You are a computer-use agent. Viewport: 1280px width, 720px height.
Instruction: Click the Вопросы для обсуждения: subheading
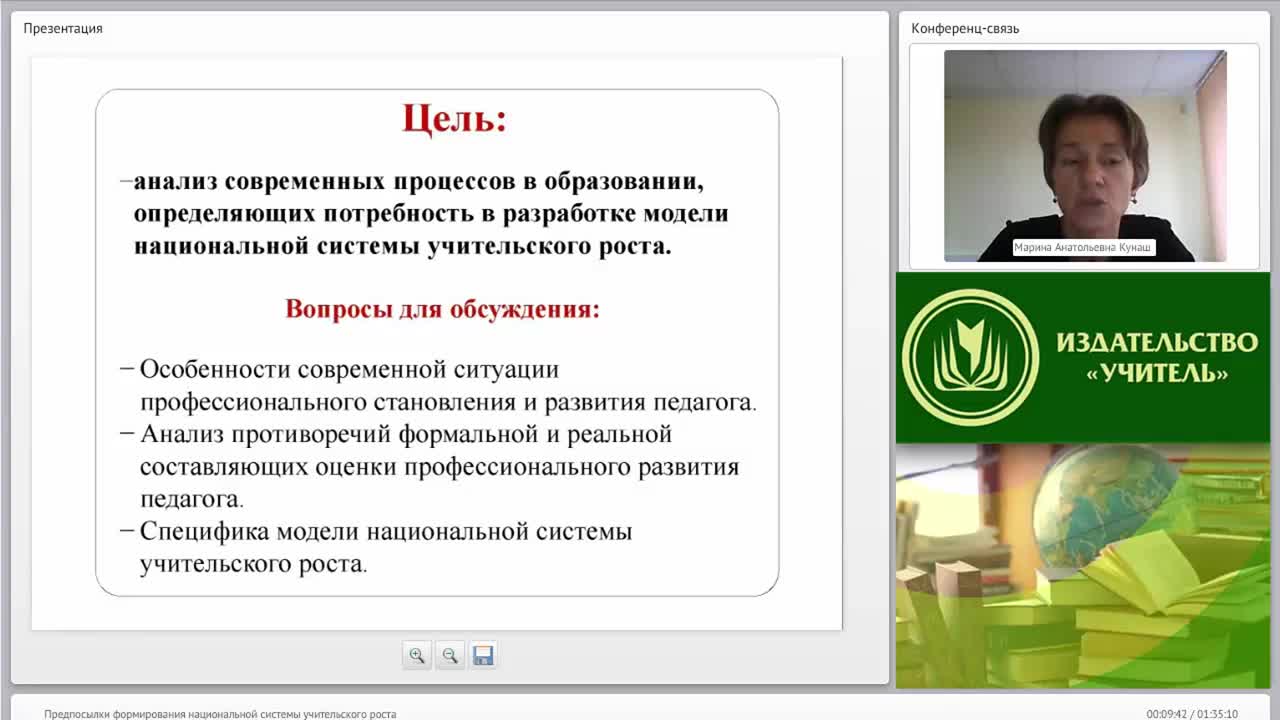click(x=442, y=308)
